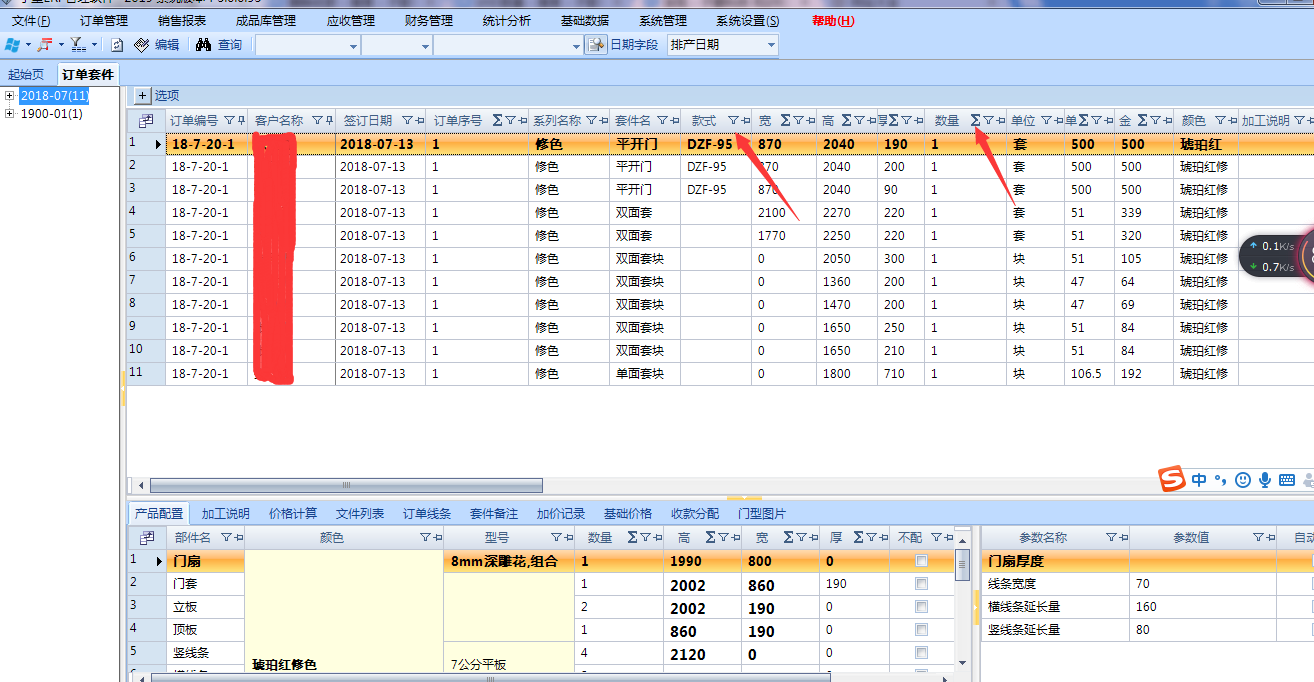Viewport: 1314px width, 682px height.
Task: Switch to the 起始页 tab
Action: [x=26, y=74]
